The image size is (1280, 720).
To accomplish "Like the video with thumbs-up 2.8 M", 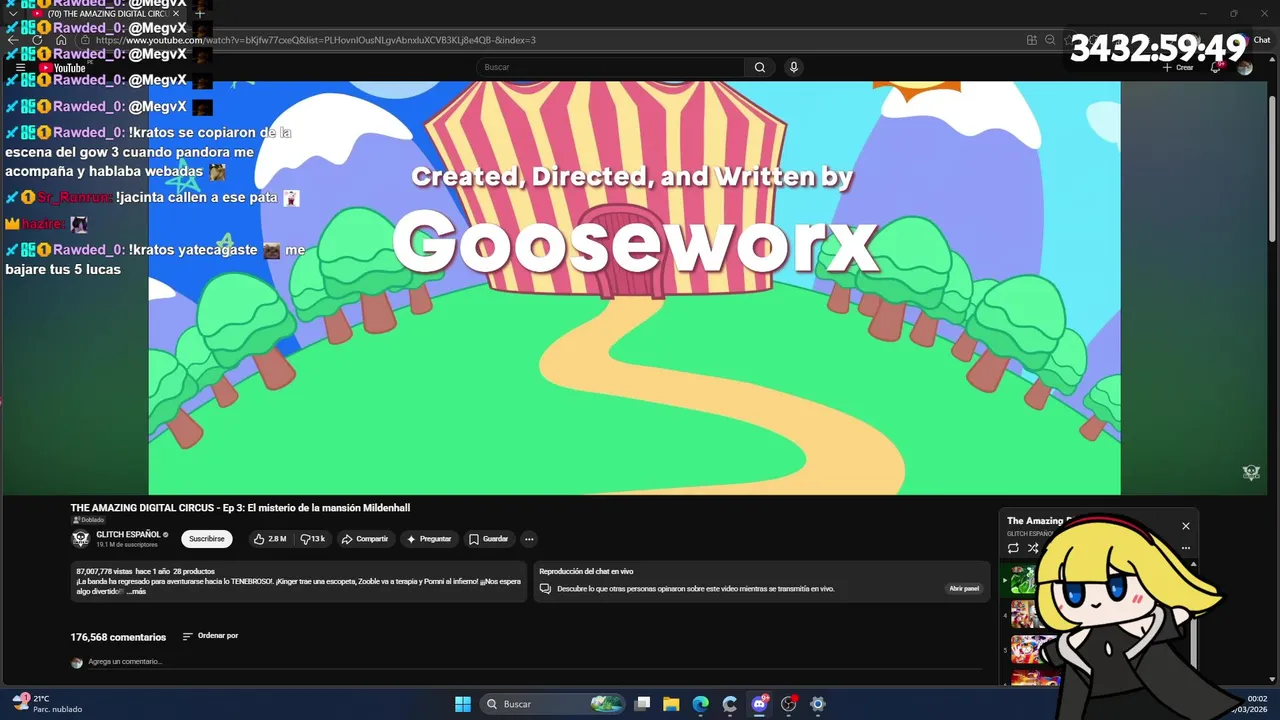I will 271,539.
